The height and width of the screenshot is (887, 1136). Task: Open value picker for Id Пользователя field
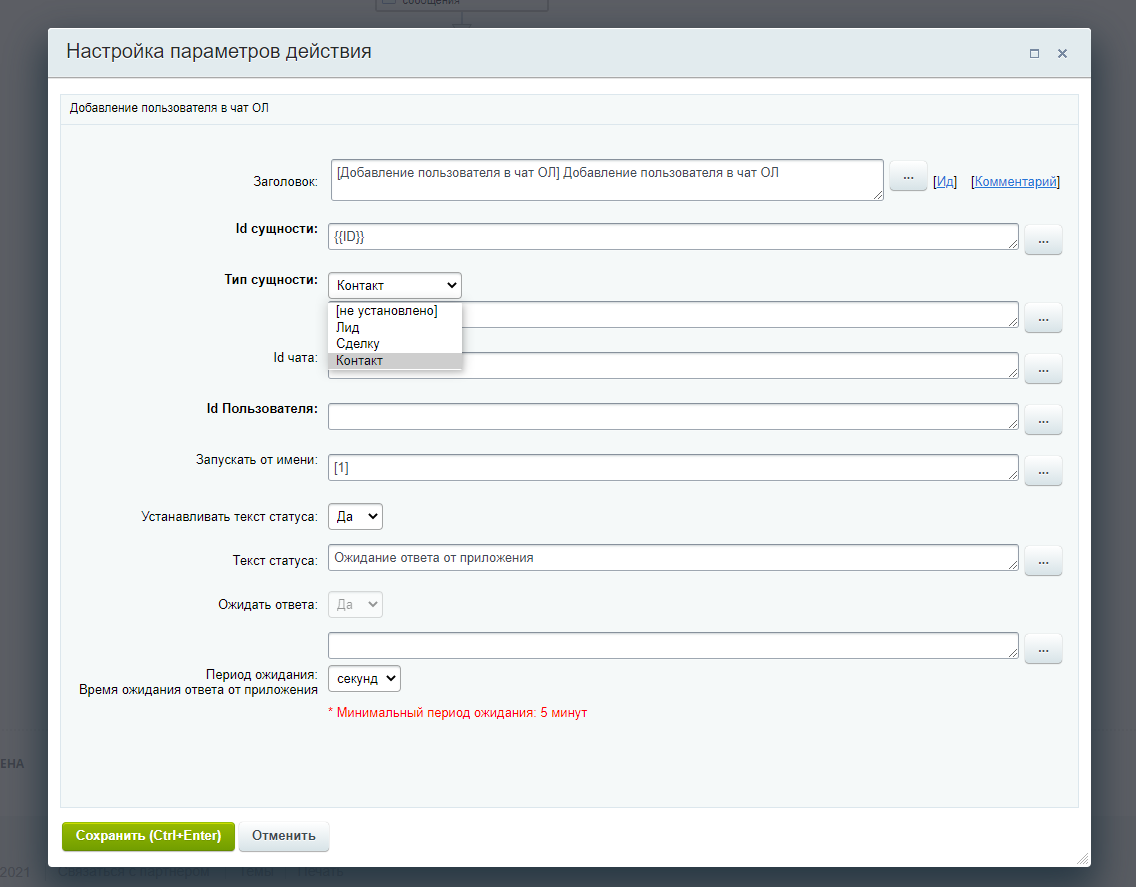pyautogui.click(x=1043, y=420)
